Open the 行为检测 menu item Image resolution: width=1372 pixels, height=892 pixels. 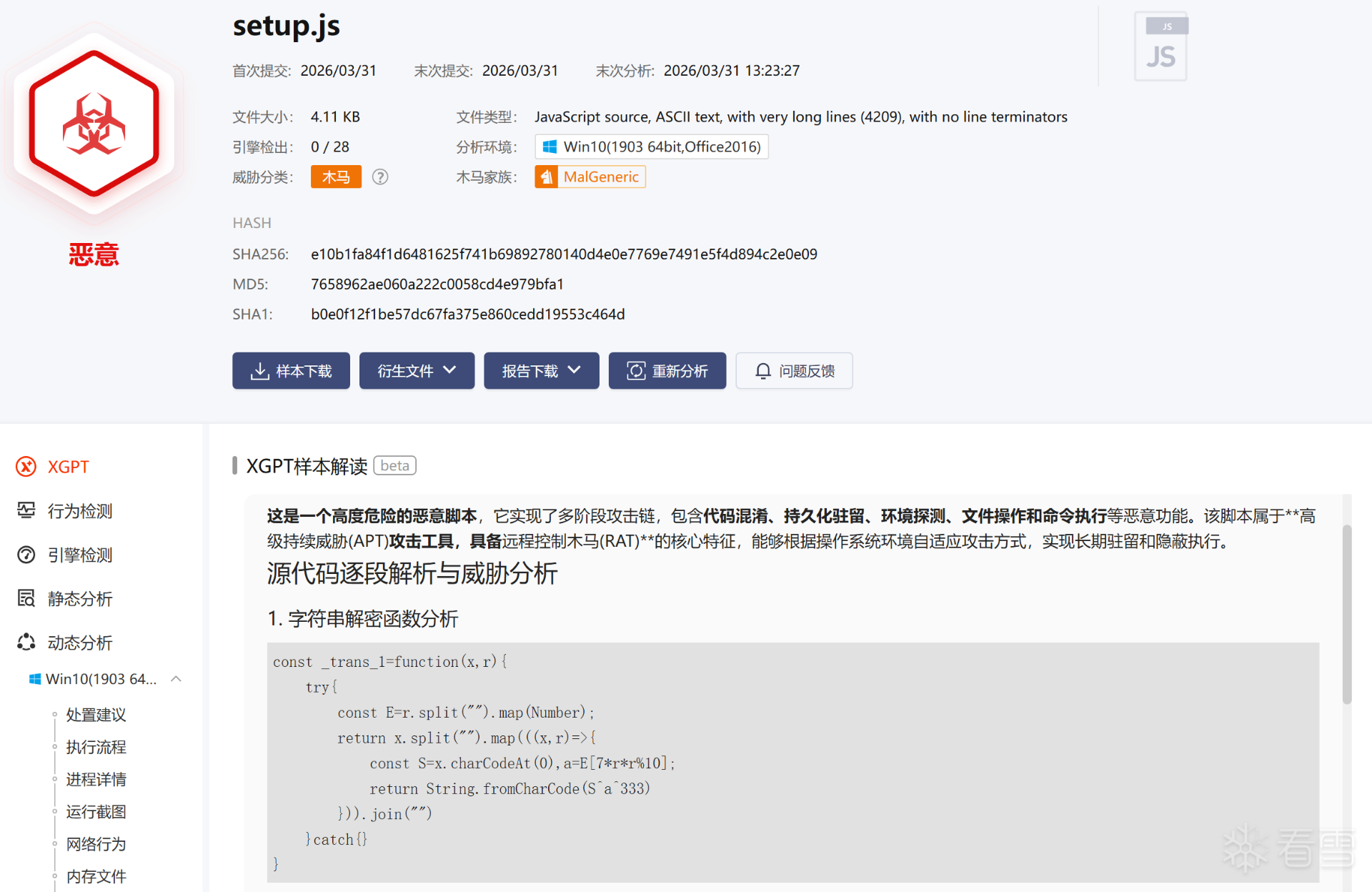coord(79,511)
